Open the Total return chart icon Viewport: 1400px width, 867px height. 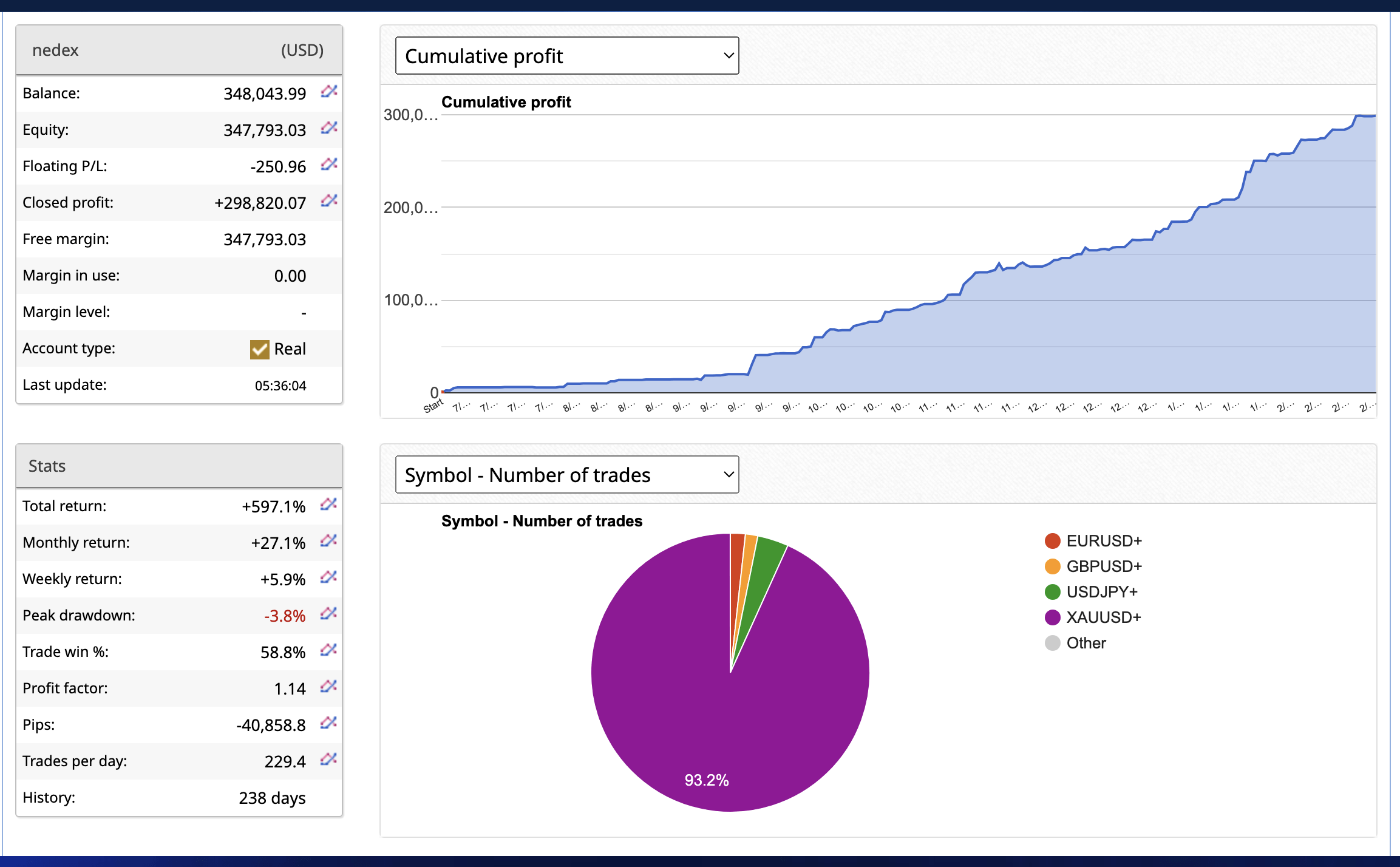[x=328, y=505]
